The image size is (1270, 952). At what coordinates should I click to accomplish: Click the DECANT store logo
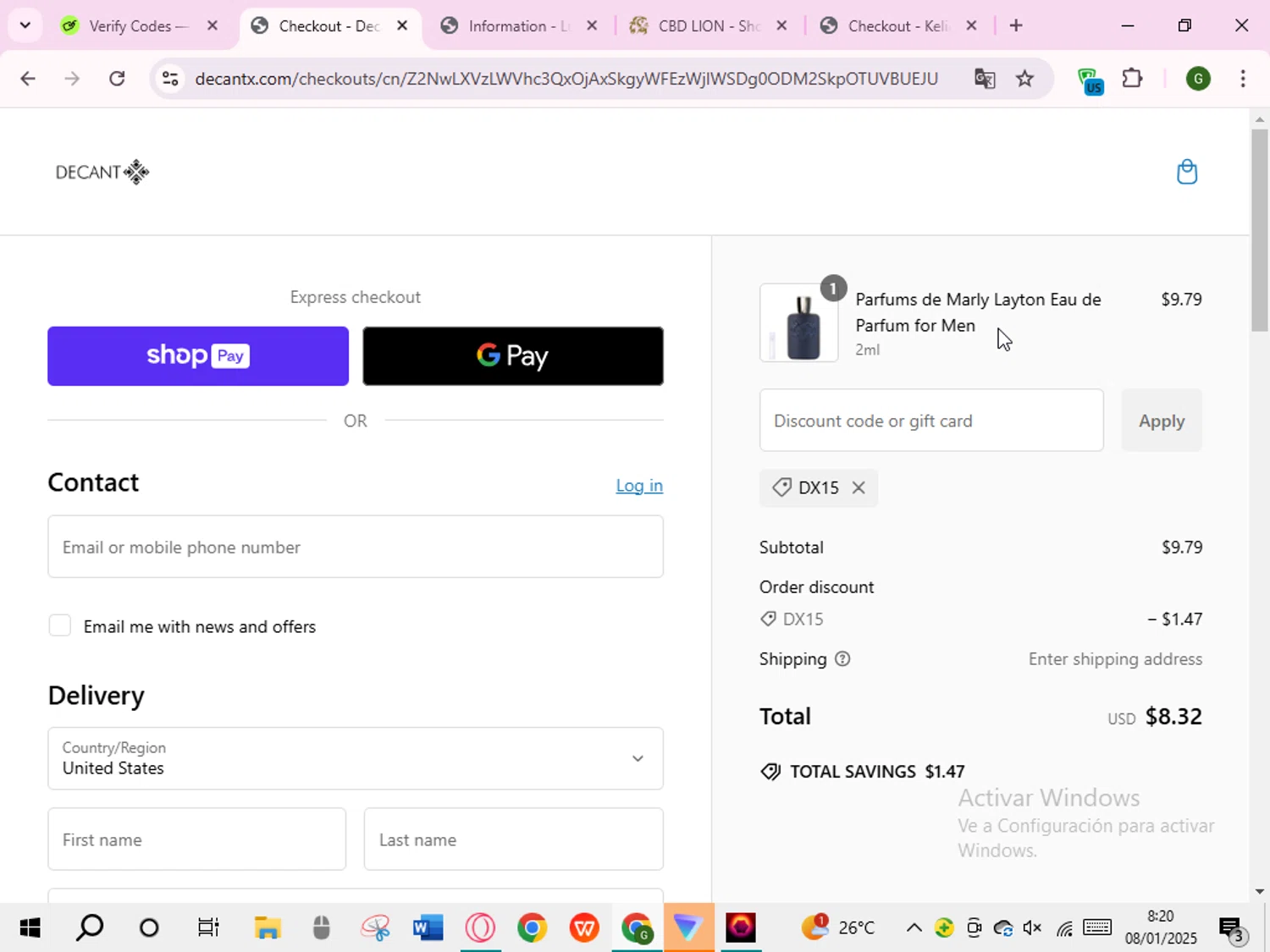pyautogui.click(x=102, y=173)
